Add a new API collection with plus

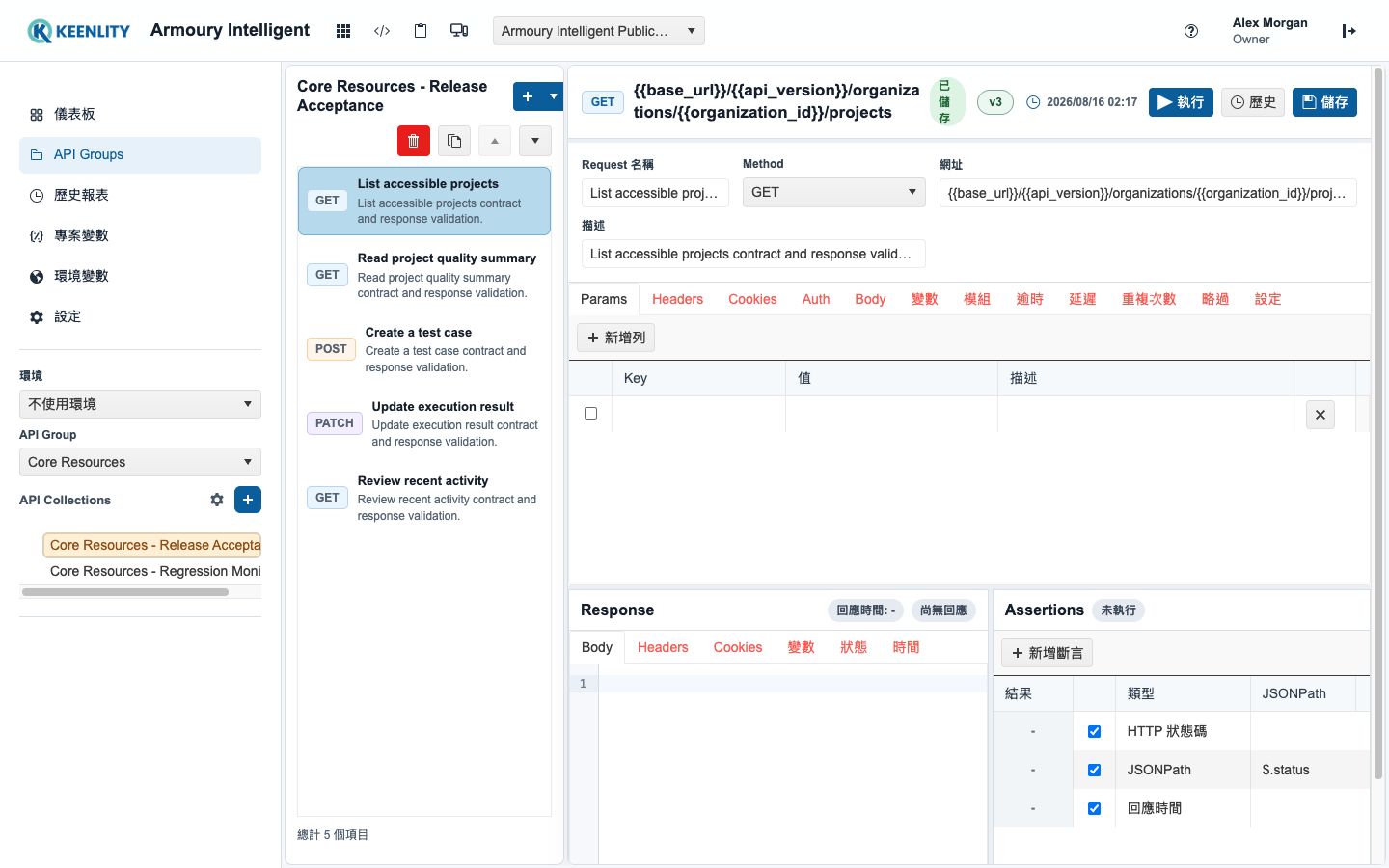coord(248,500)
